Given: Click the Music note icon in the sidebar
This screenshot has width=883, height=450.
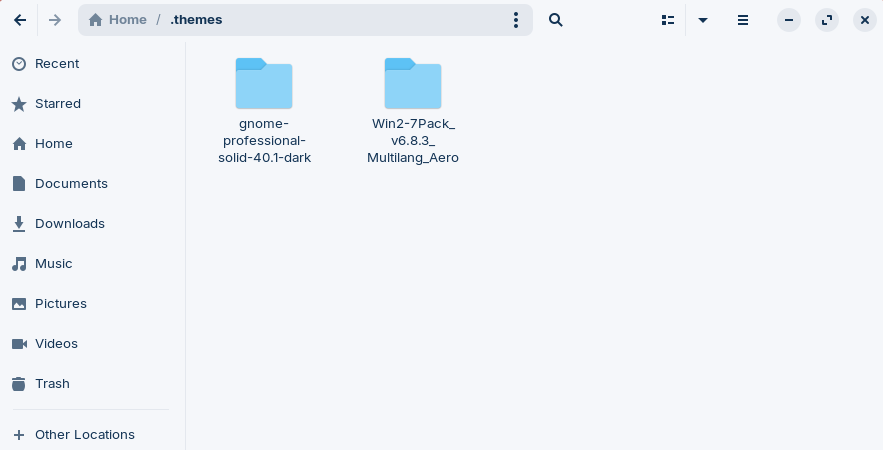Looking at the screenshot, I should pos(19,264).
